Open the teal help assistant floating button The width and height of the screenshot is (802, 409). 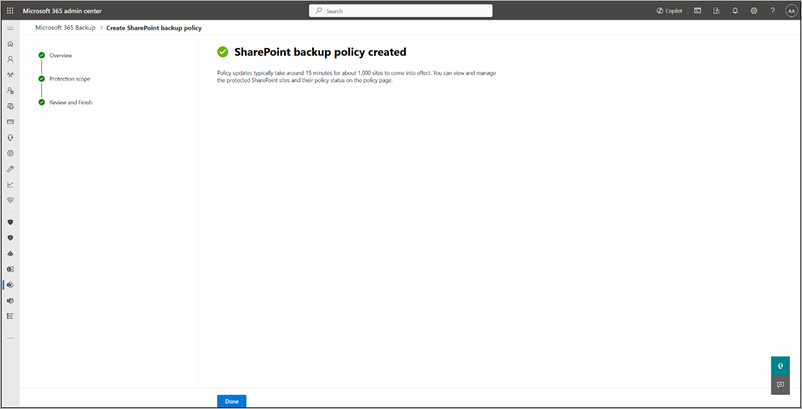[780, 366]
